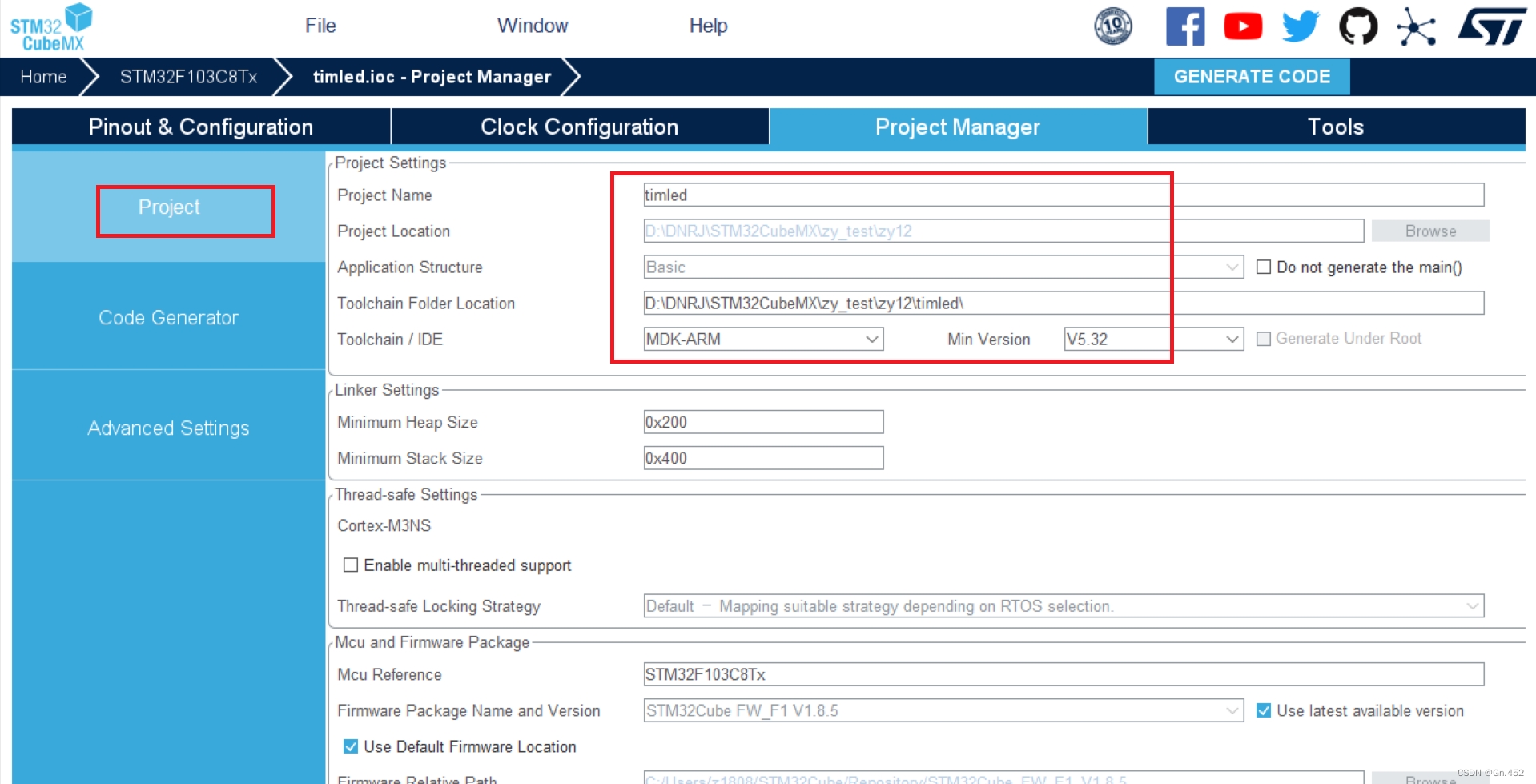Click the ST community network icon
This screenshot has width=1536, height=784.
pos(1416,27)
